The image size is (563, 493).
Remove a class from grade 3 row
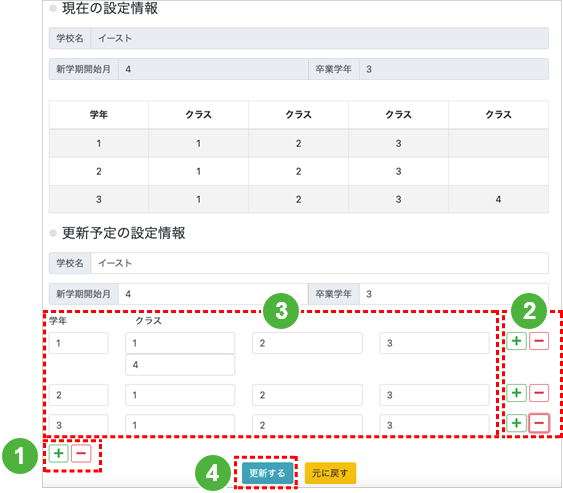[x=539, y=423]
